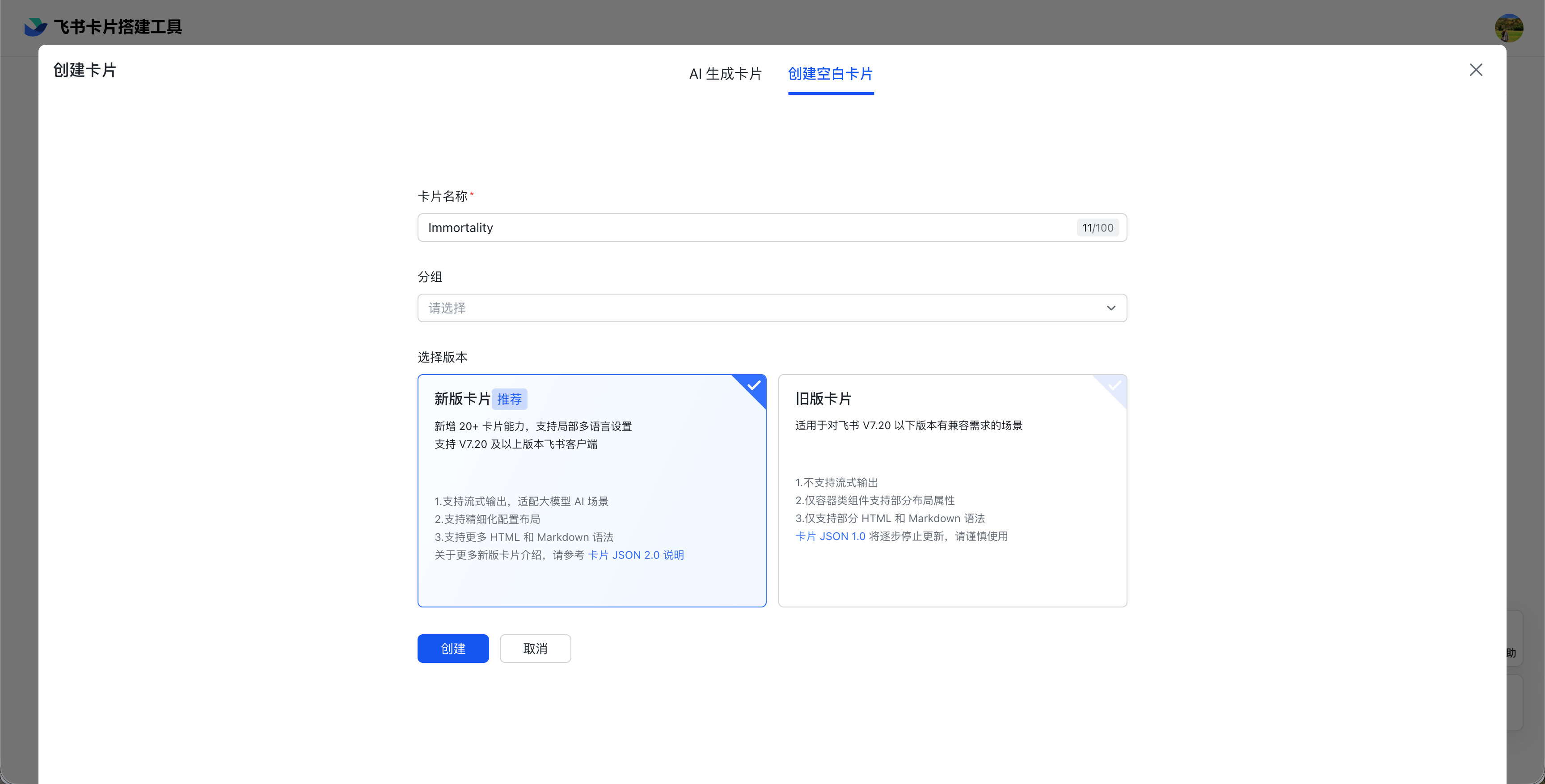Click text 1.支持流式输出，适配大模型 AI 场景
This screenshot has height=784, width=1545.
tap(521, 501)
